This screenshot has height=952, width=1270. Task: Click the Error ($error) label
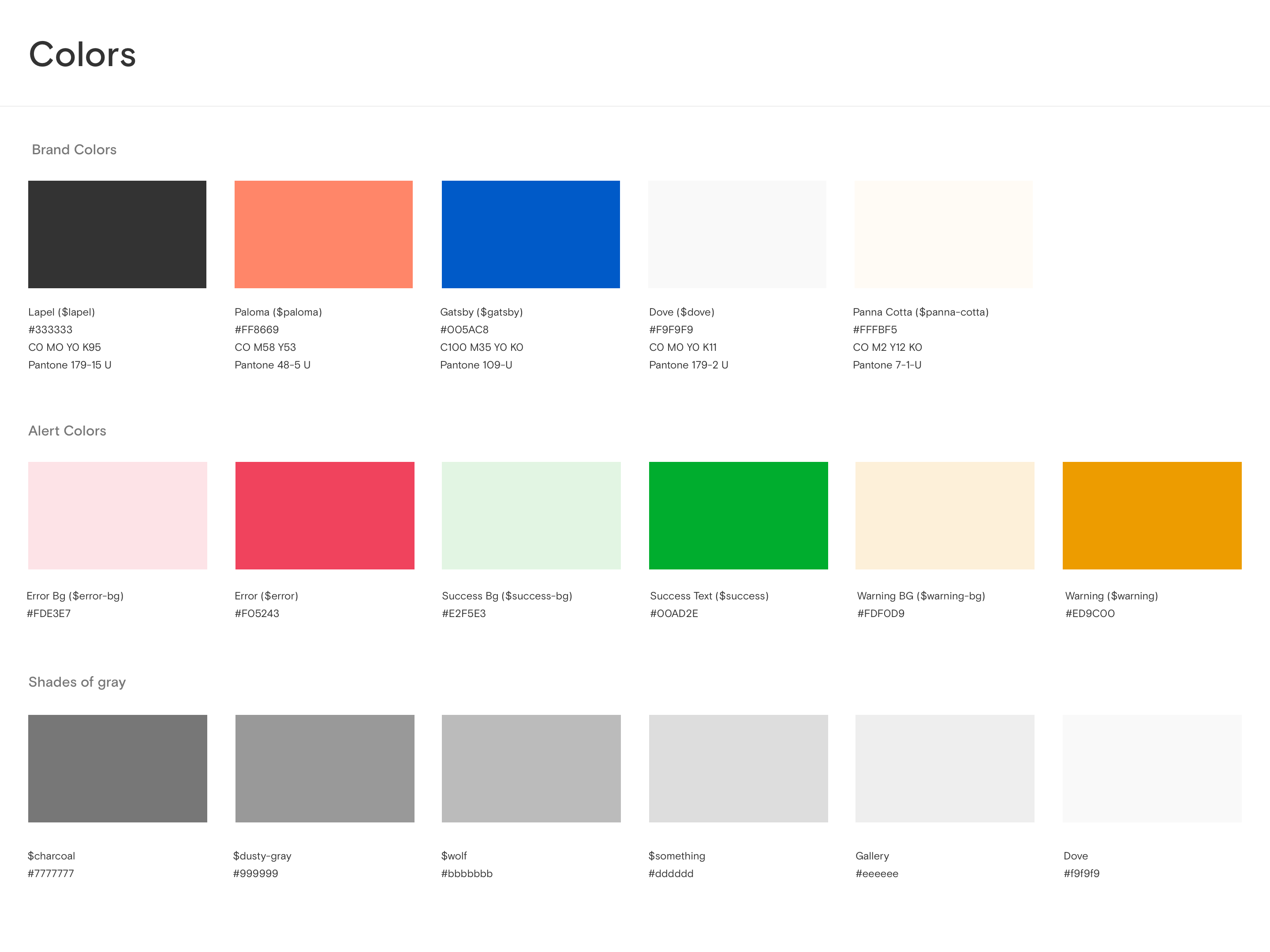tap(266, 596)
